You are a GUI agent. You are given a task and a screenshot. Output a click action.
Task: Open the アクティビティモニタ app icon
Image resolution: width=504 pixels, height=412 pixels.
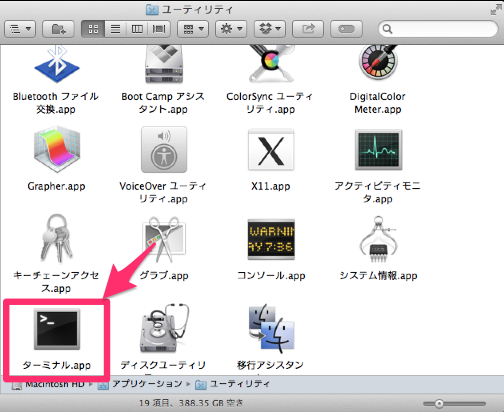[x=378, y=150]
